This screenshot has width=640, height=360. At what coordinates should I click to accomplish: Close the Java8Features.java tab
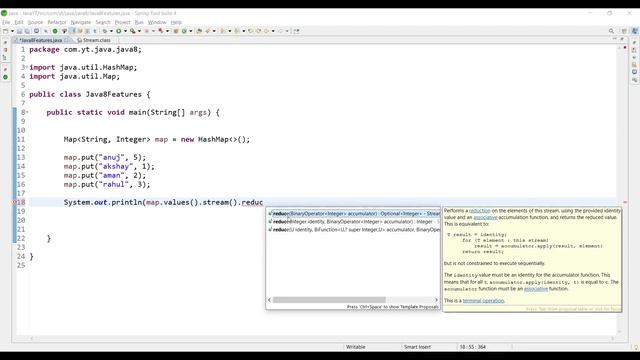[67, 40]
